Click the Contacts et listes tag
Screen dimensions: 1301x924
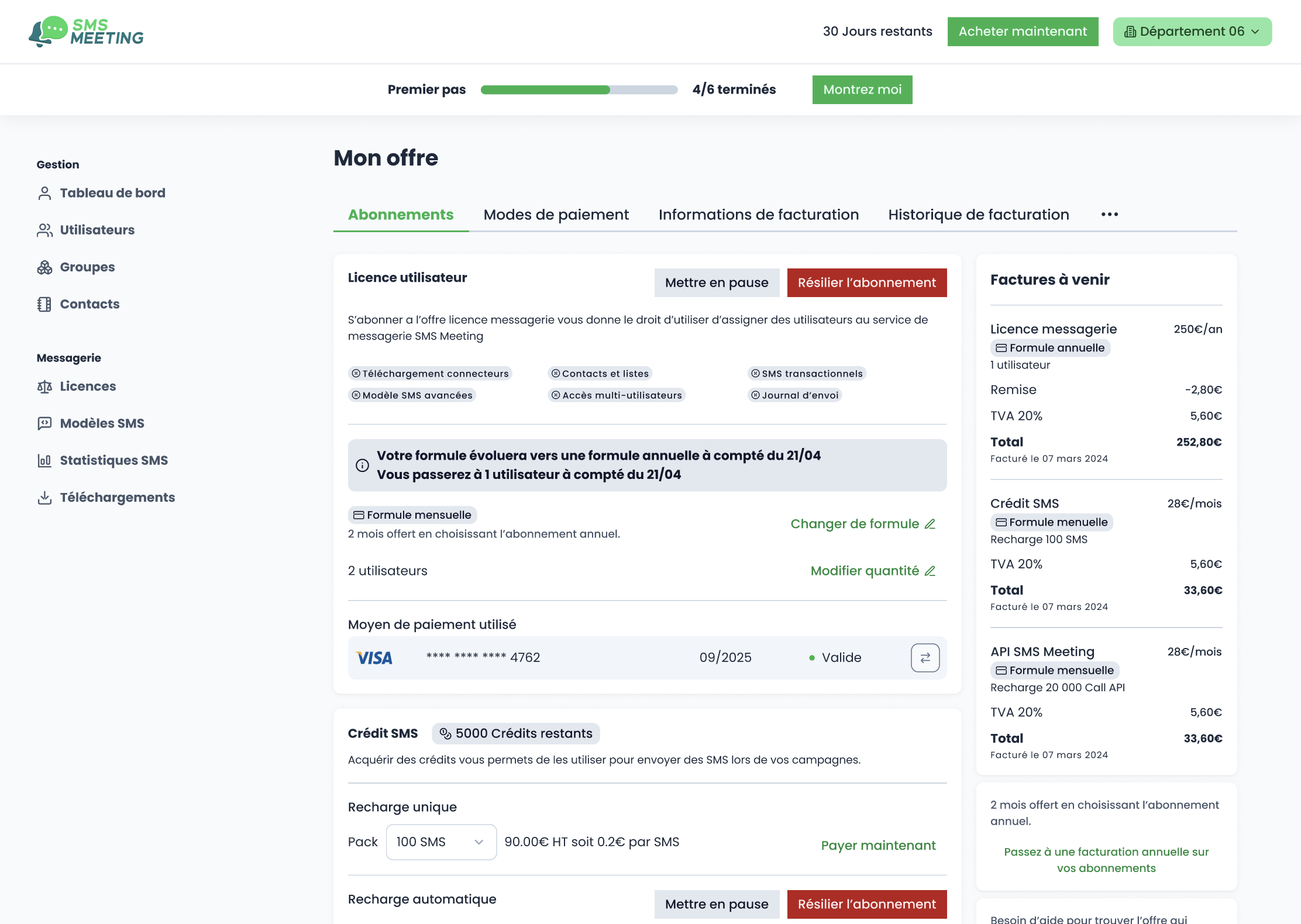pos(600,374)
